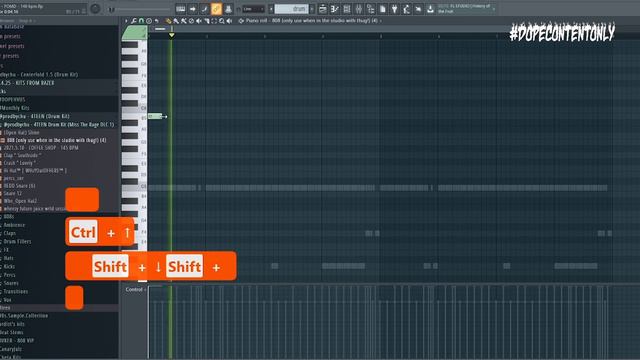Click the arrow icon beside the keyboard icon
The image size is (640, 360).
[192, 9]
